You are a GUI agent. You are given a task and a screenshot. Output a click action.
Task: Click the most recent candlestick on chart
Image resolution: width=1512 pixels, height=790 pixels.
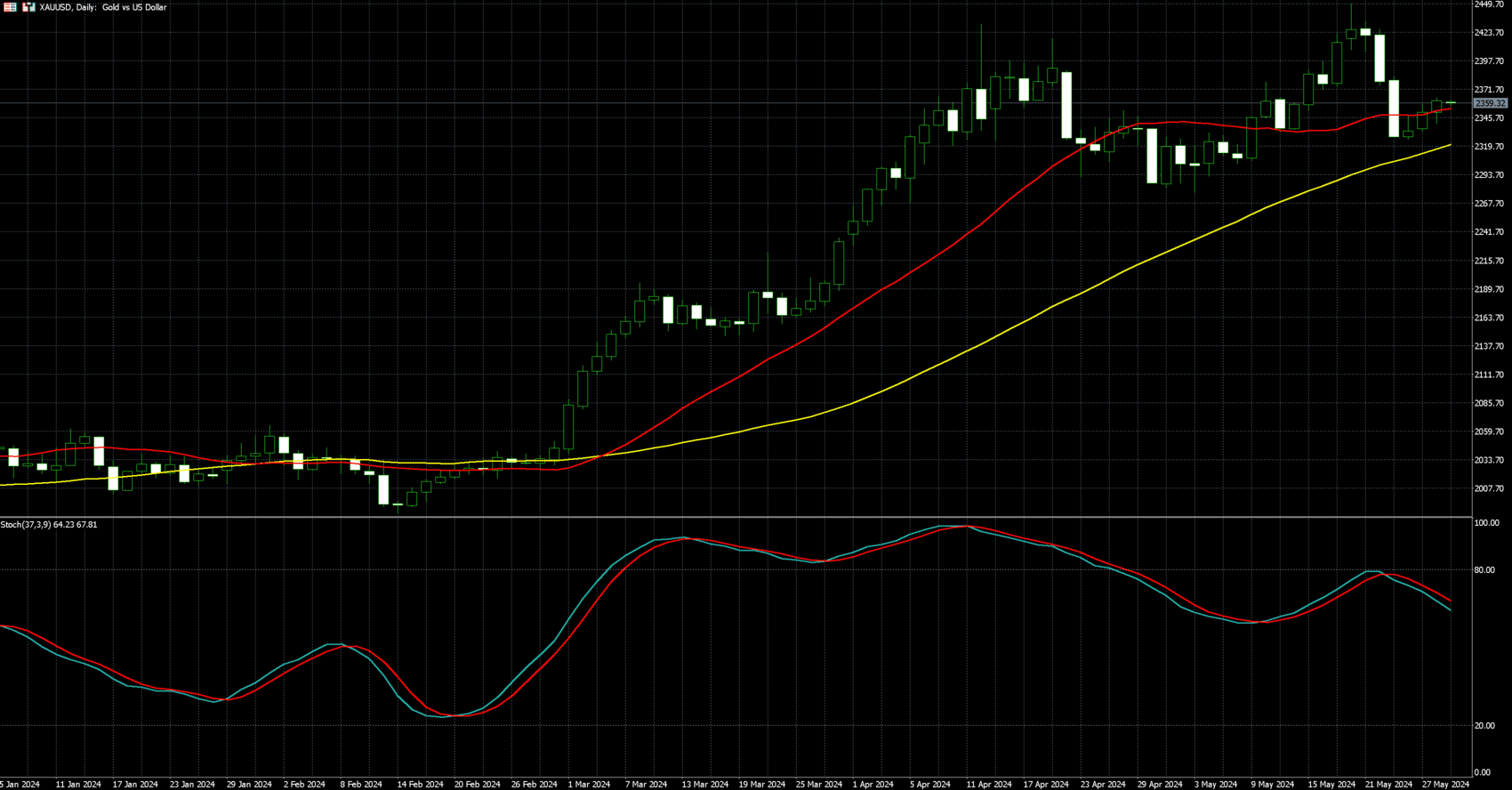pyautogui.click(x=1451, y=103)
